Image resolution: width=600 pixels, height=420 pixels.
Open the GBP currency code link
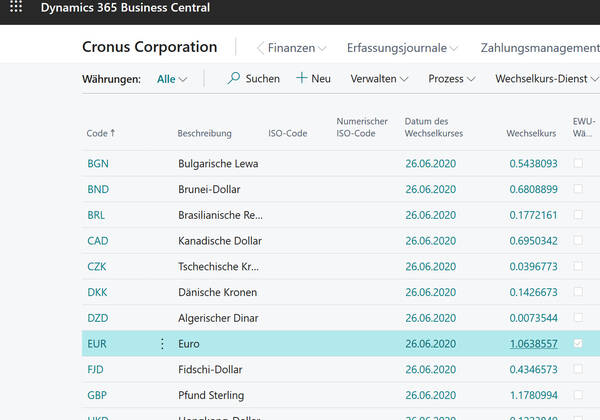pyautogui.click(x=97, y=395)
